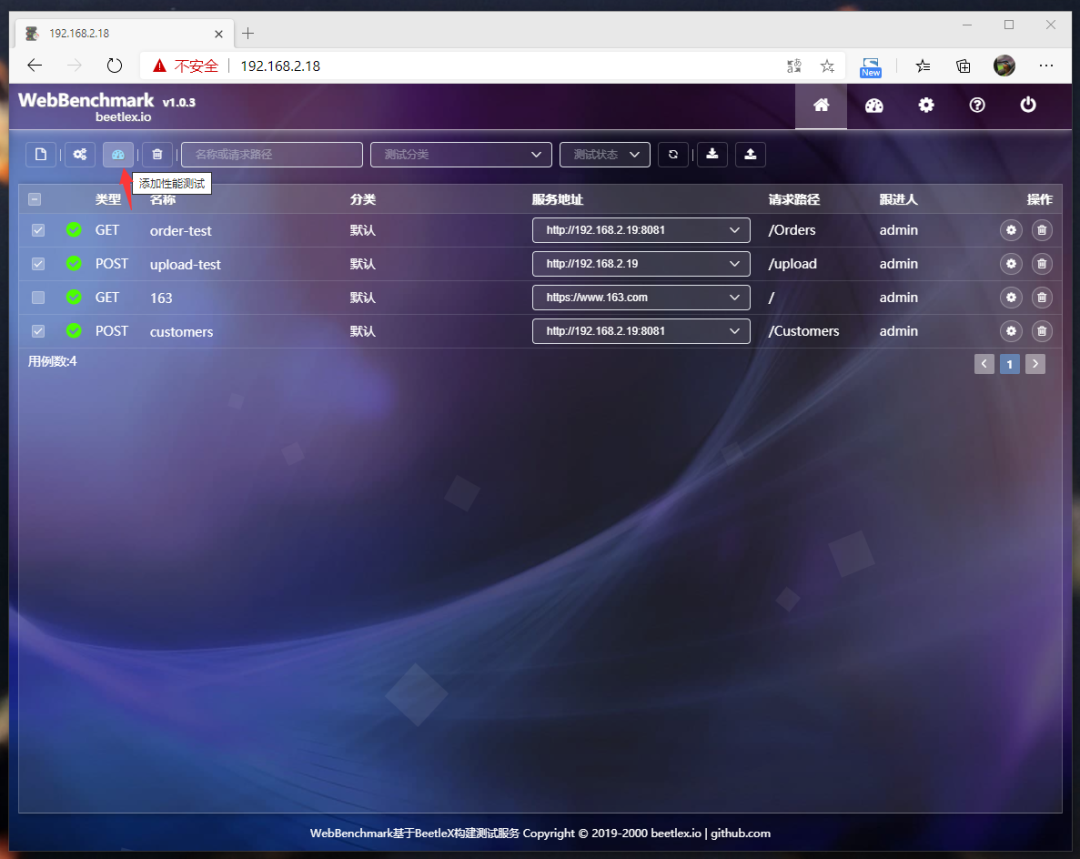This screenshot has height=859, width=1080.
Task: Click the 服务地址 column header
Action: (557, 200)
